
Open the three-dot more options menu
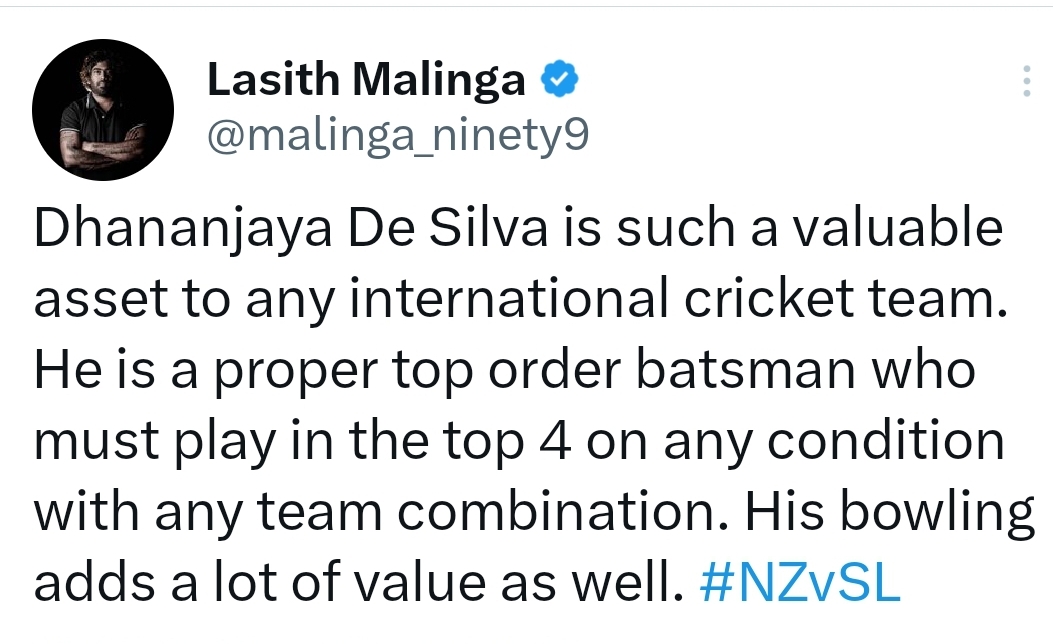[1026, 81]
